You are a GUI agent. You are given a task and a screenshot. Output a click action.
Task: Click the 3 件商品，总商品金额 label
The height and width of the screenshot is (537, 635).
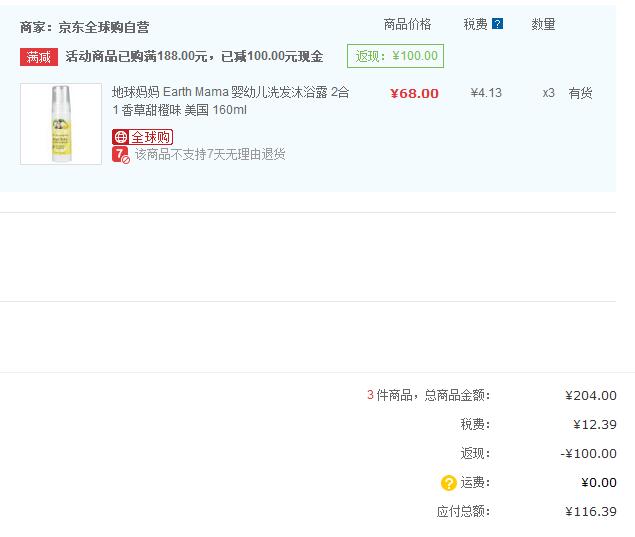tap(428, 395)
